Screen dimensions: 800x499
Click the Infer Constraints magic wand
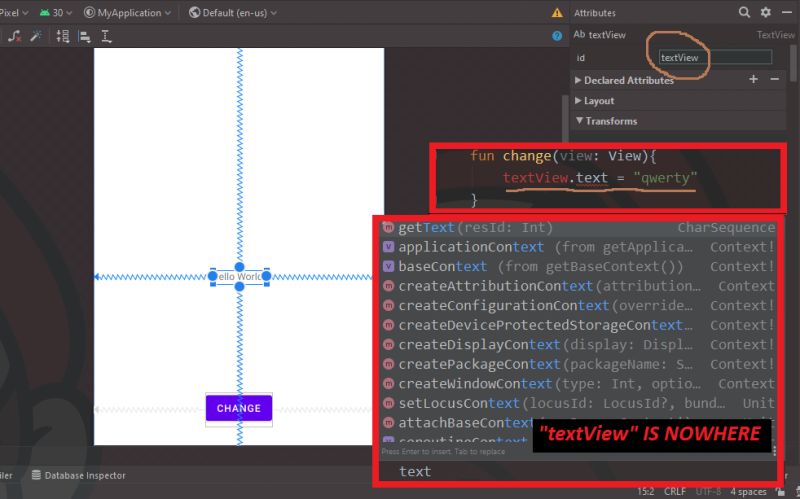coord(36,36)
